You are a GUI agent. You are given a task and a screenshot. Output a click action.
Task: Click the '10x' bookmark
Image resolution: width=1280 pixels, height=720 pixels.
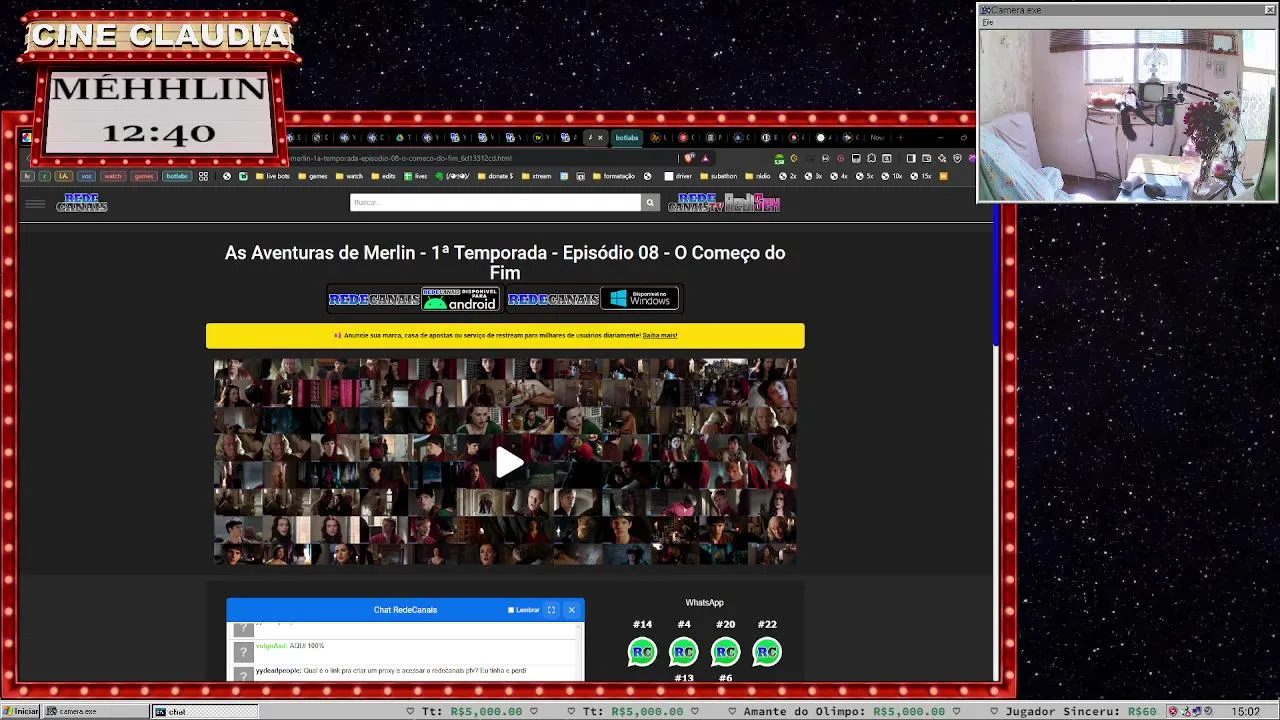tap(892, 176)
